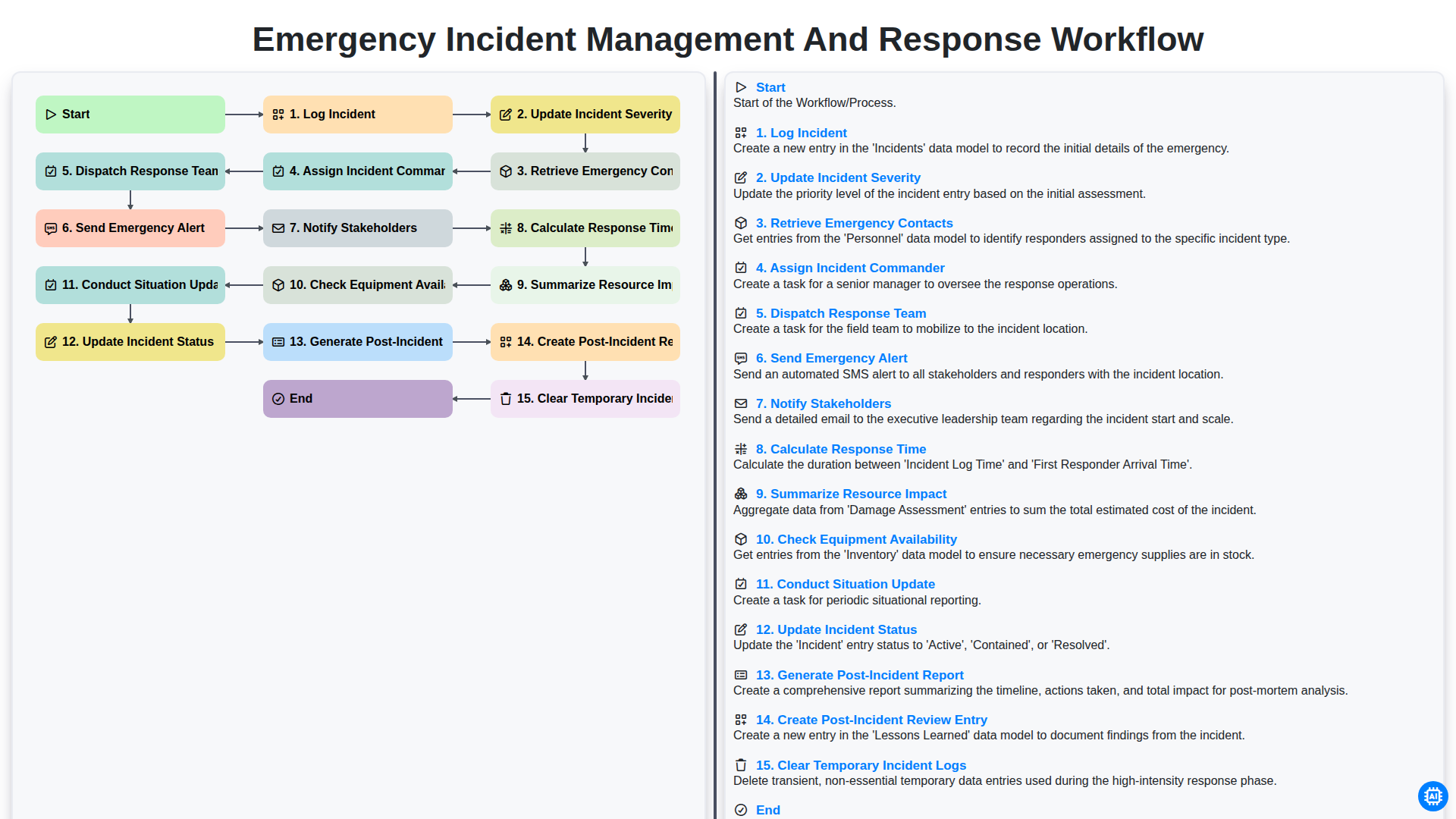Click the '6. Send Emergency Alert' link
The image size is (1456, 819).
(x=832, y=358)
